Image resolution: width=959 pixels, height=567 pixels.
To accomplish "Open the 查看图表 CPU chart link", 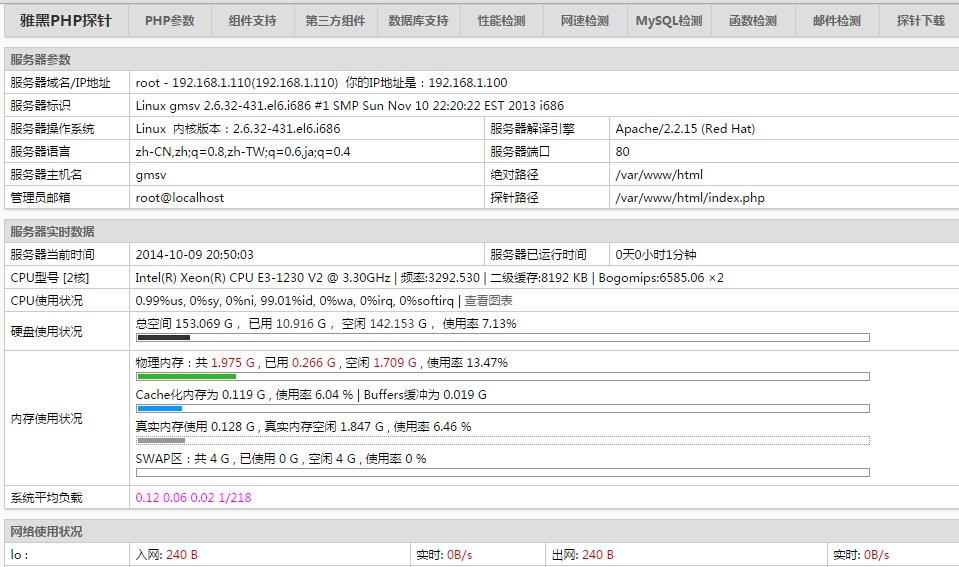I will (x=488, y=301).
